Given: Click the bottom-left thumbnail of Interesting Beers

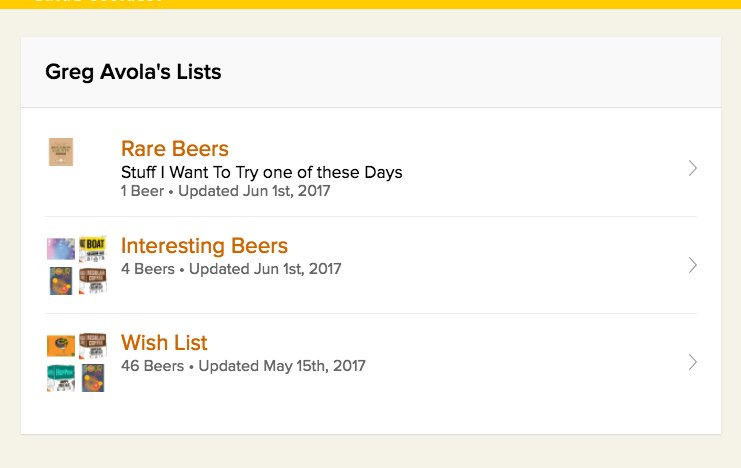Looking at the screenshot, I should click(x=61, y=281).
